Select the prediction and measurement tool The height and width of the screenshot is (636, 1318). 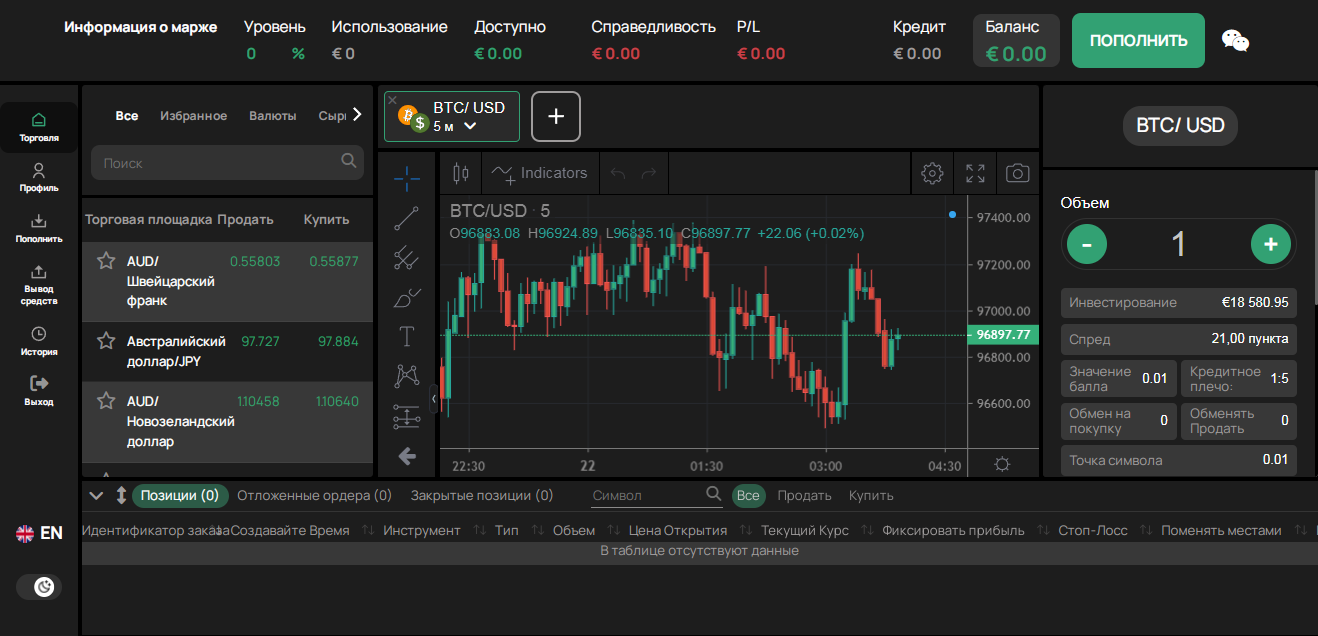tap(407, 416)
